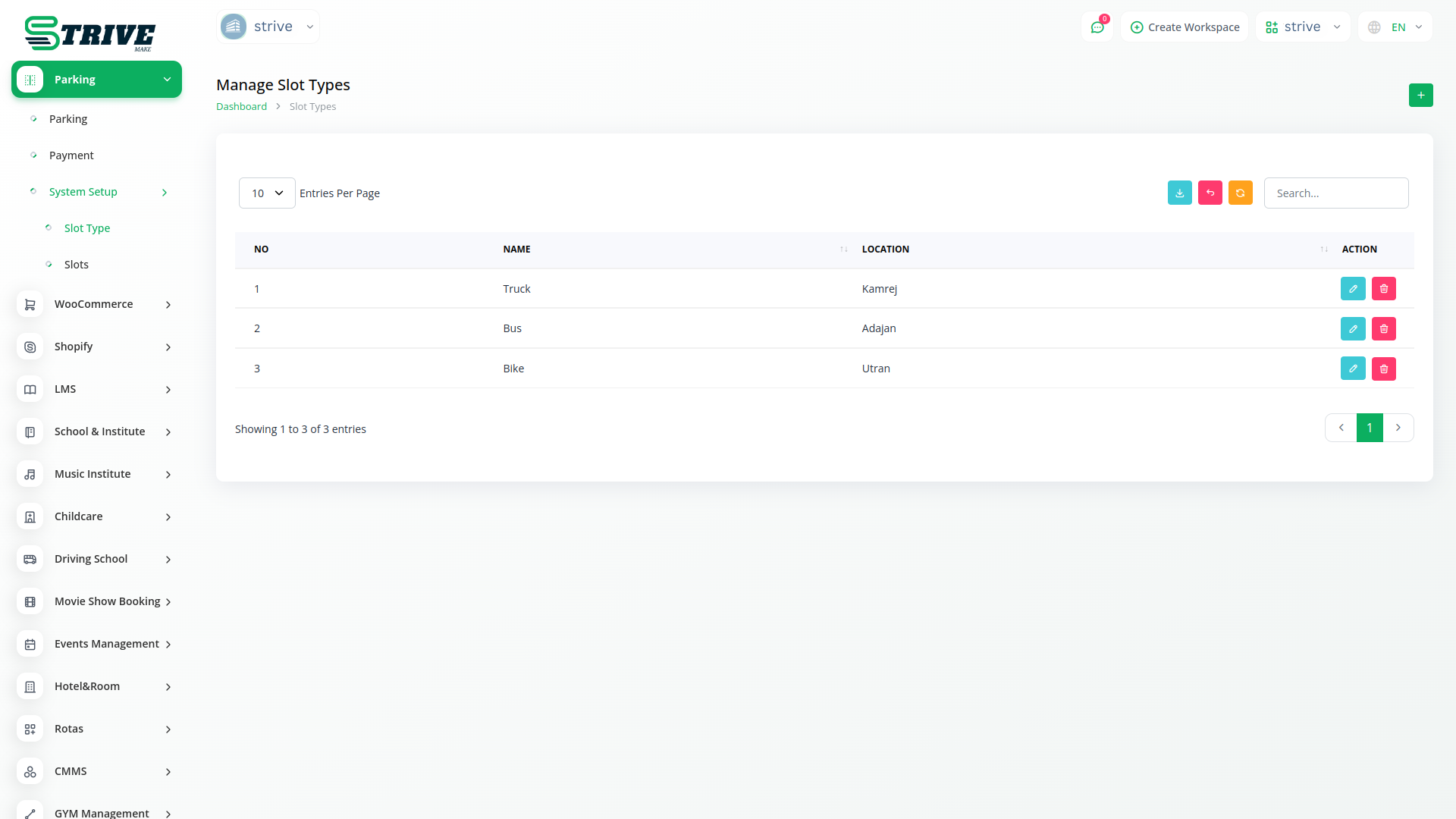Open the System Setup menu item
Screen dimensions: 1456x819
(x=83, y=192)
